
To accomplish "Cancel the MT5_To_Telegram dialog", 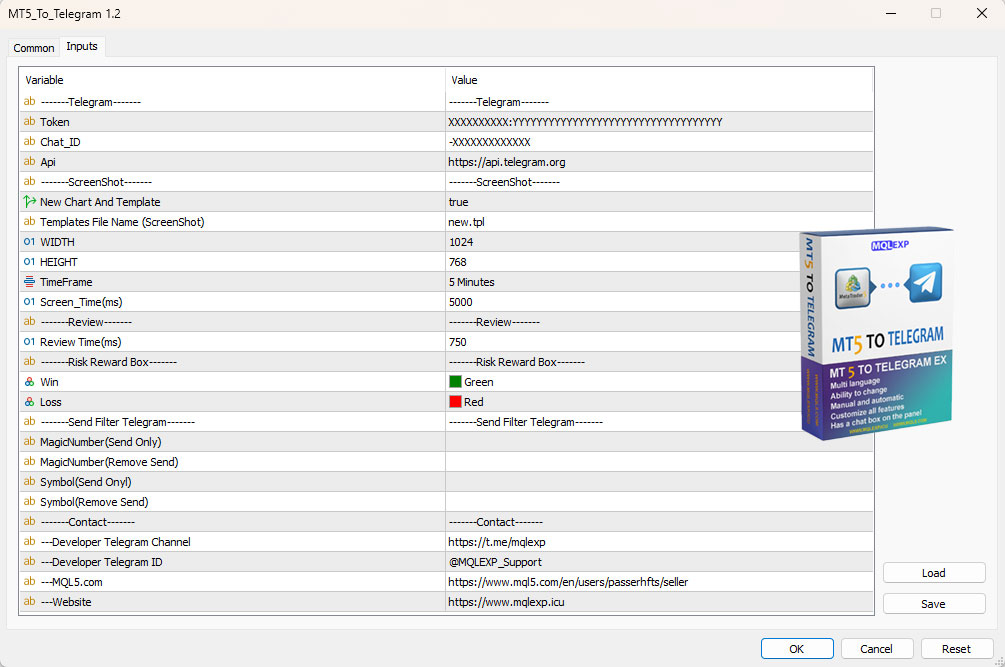I will pyautogui.click(x=876, y=648).
